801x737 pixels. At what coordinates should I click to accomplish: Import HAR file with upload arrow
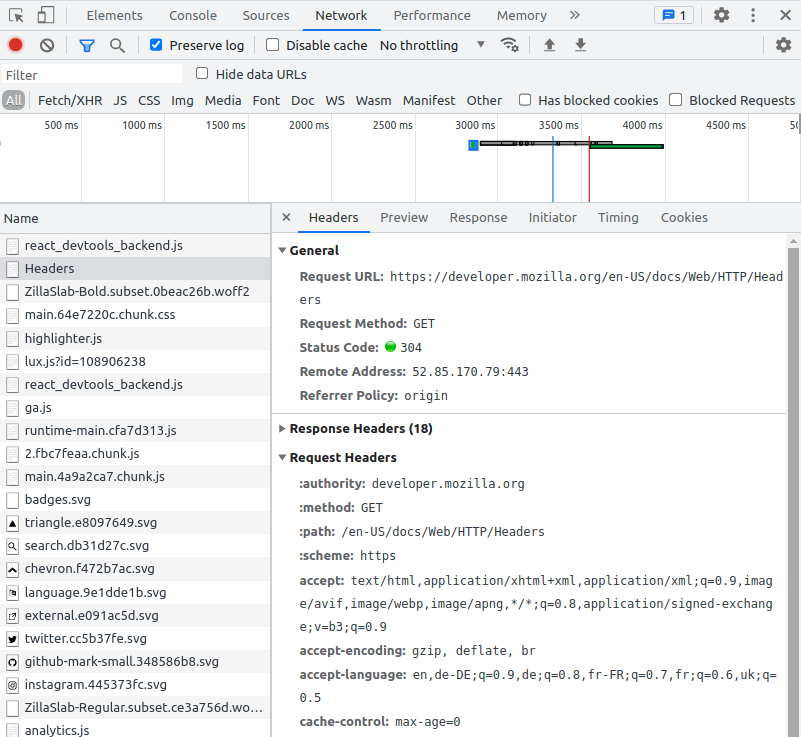tap(549, 45)
